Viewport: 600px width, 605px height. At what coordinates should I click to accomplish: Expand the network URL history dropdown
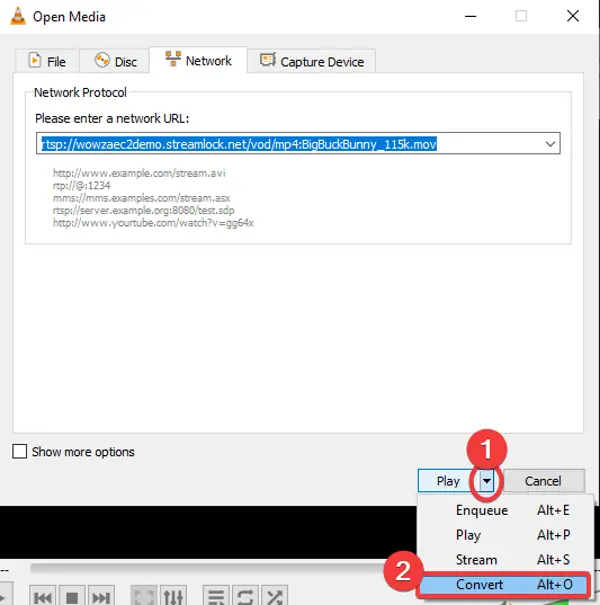point(550,144)
